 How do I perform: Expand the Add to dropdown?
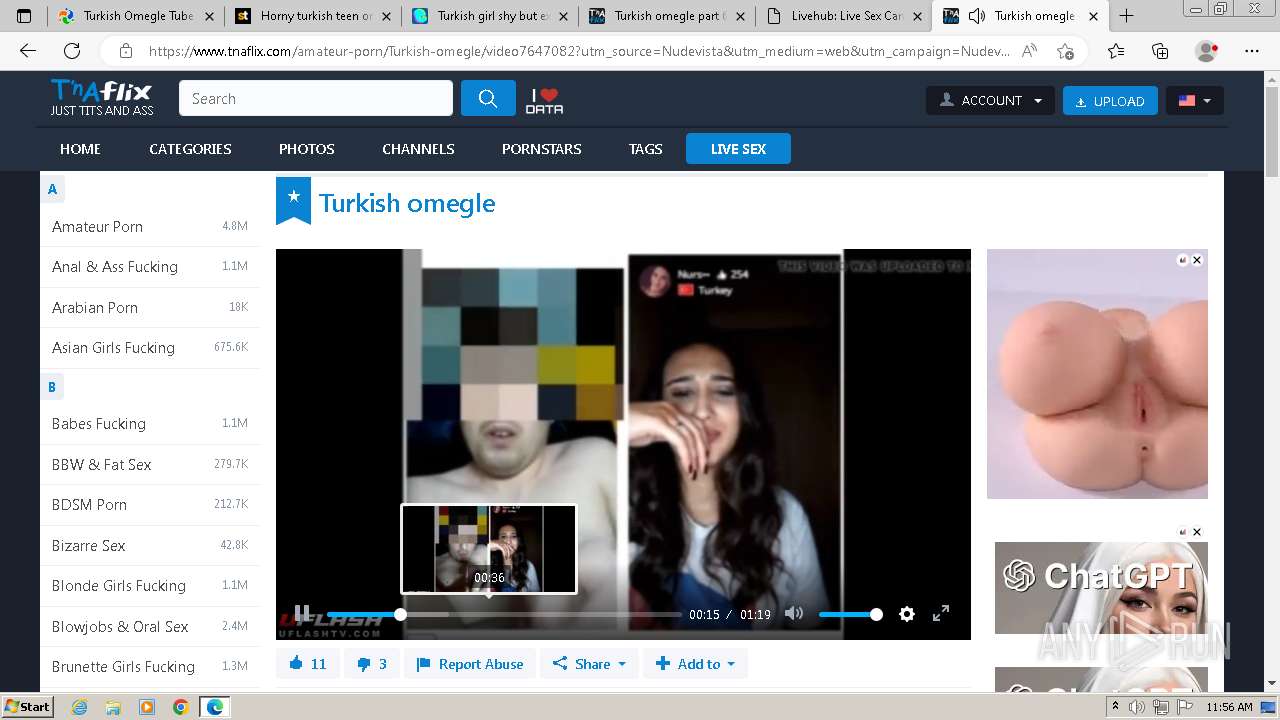click(x=695, y=664)
